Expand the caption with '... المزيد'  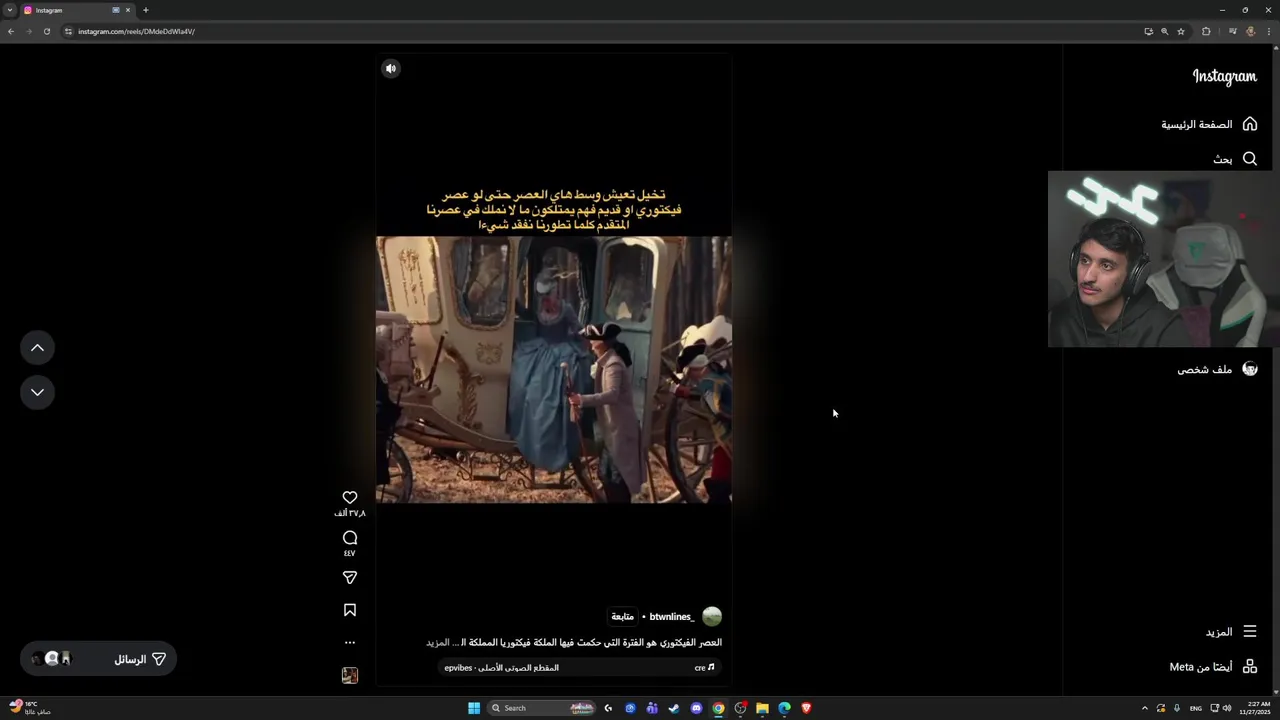click(443, 642)
